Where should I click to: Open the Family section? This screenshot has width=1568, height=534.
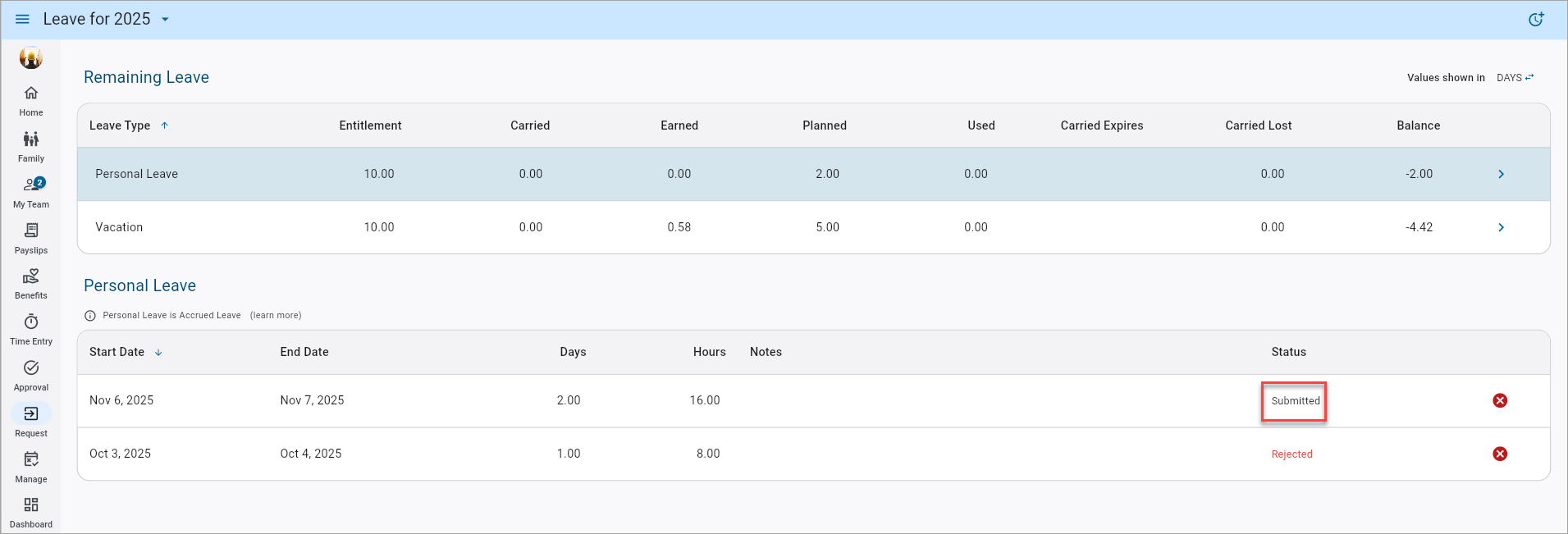(x=31, y=139)
